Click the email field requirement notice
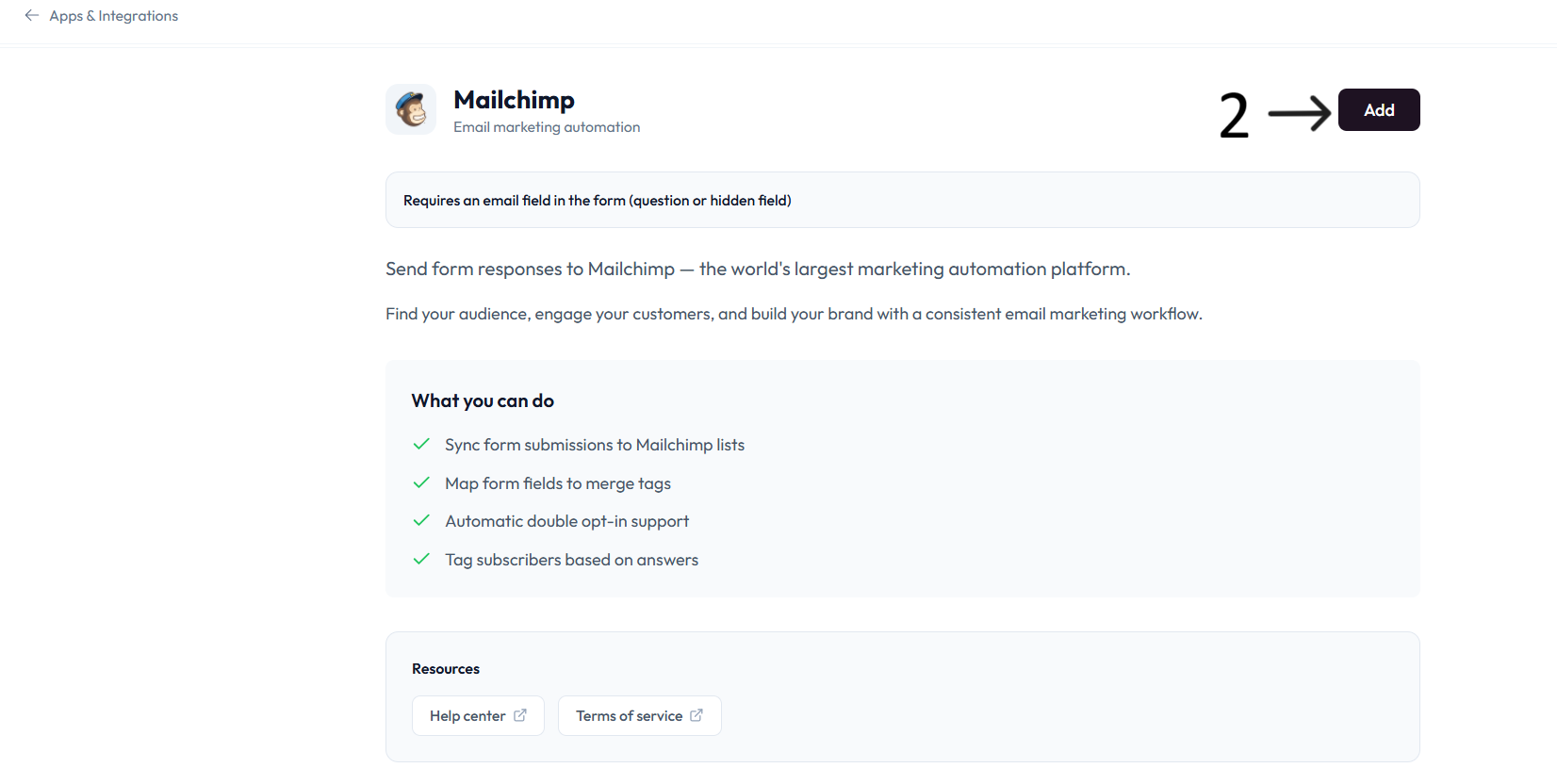 pyautogui.click(x=903, y=200)
